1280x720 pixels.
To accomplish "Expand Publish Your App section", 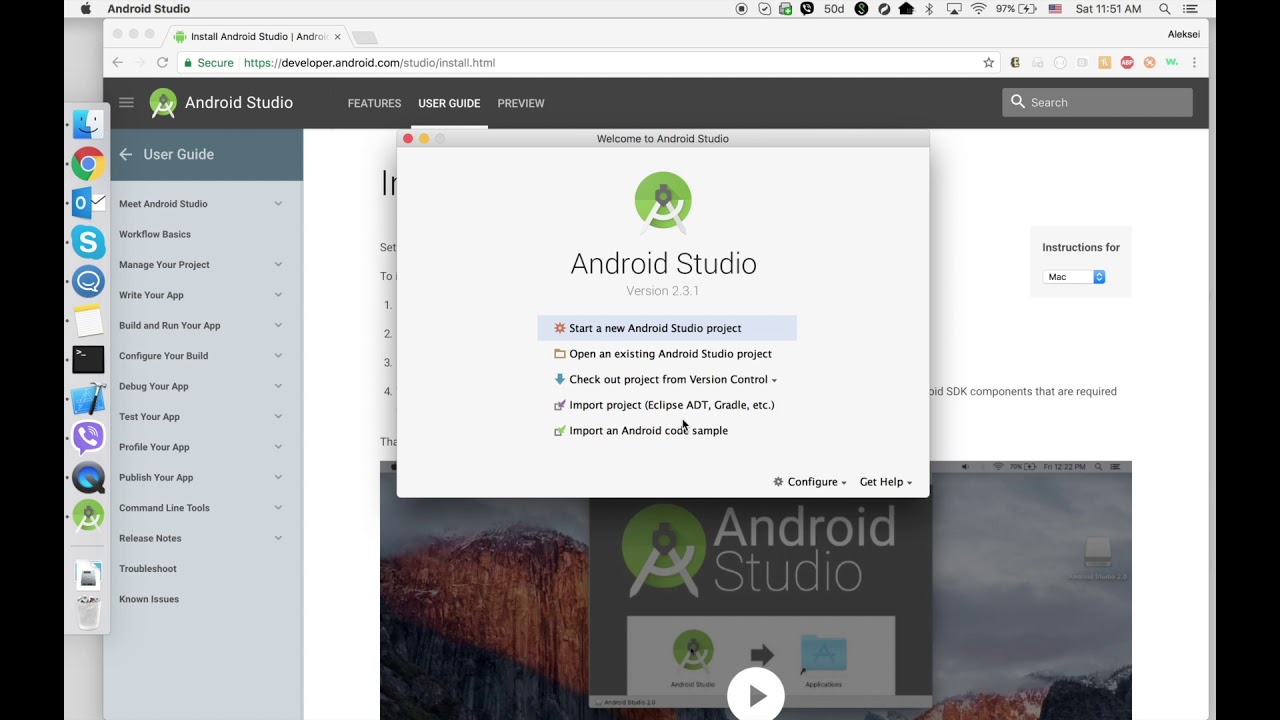I will click(278, 478).
